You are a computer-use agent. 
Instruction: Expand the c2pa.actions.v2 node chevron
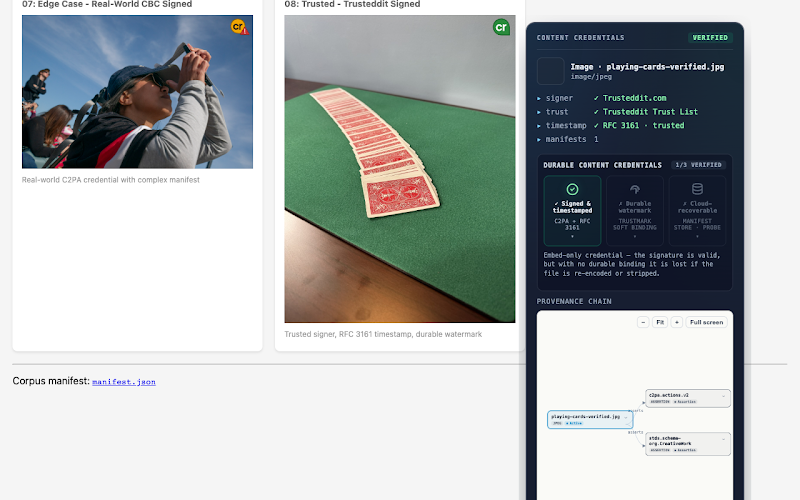point(723,396)
